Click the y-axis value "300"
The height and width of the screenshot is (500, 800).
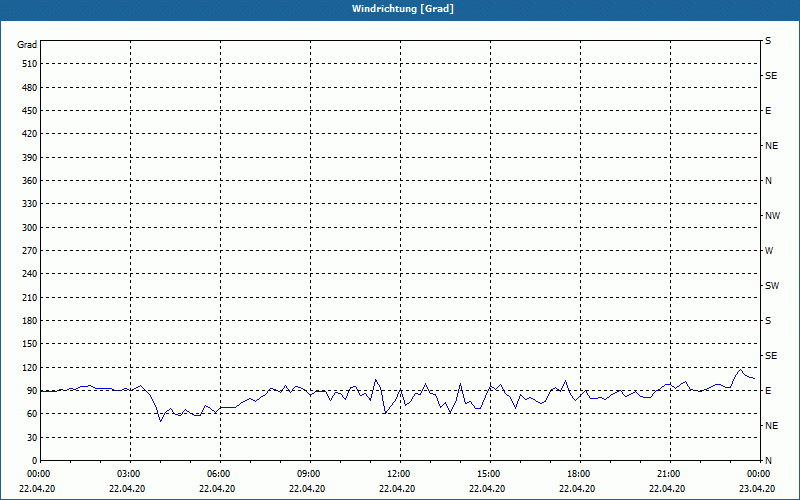(x=30, y=228)
